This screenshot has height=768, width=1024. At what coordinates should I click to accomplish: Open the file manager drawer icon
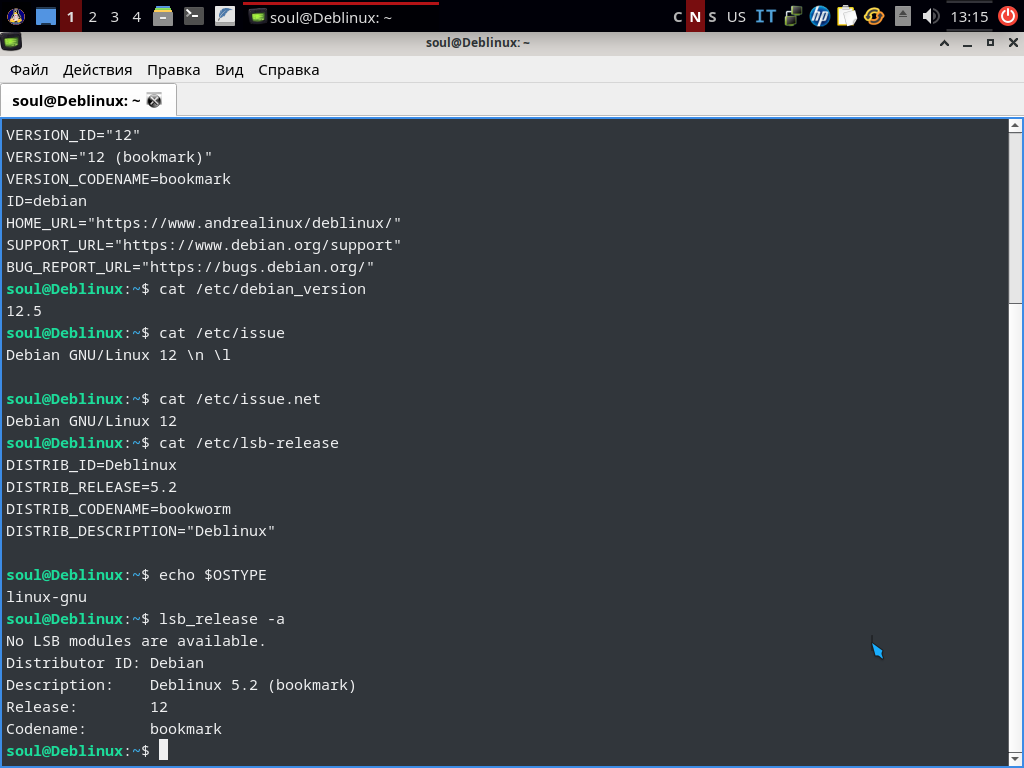tap(163, 16)
